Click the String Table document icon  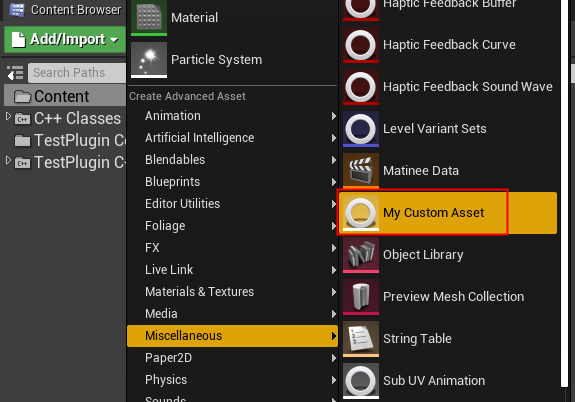click(361, 339)
